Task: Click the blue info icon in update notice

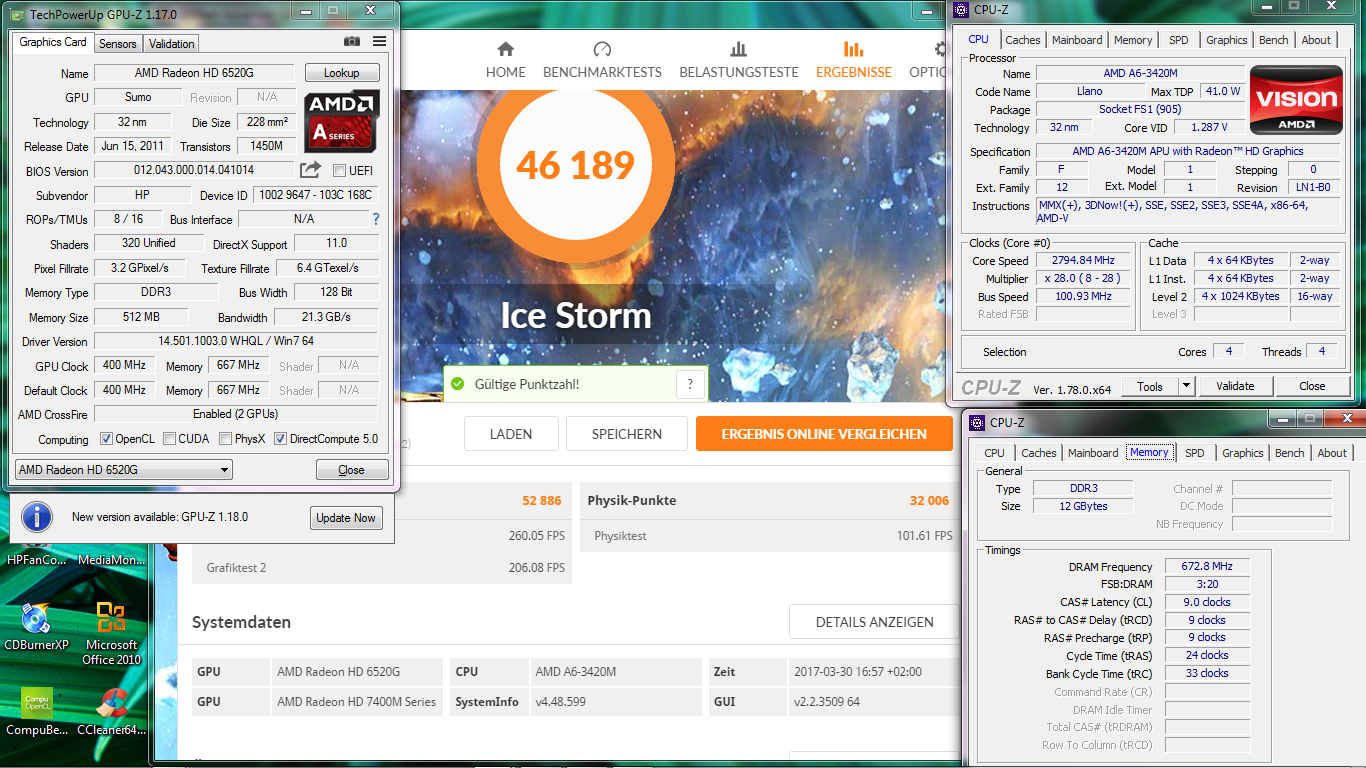Action: pyautogui.click(x=37, y=517)
